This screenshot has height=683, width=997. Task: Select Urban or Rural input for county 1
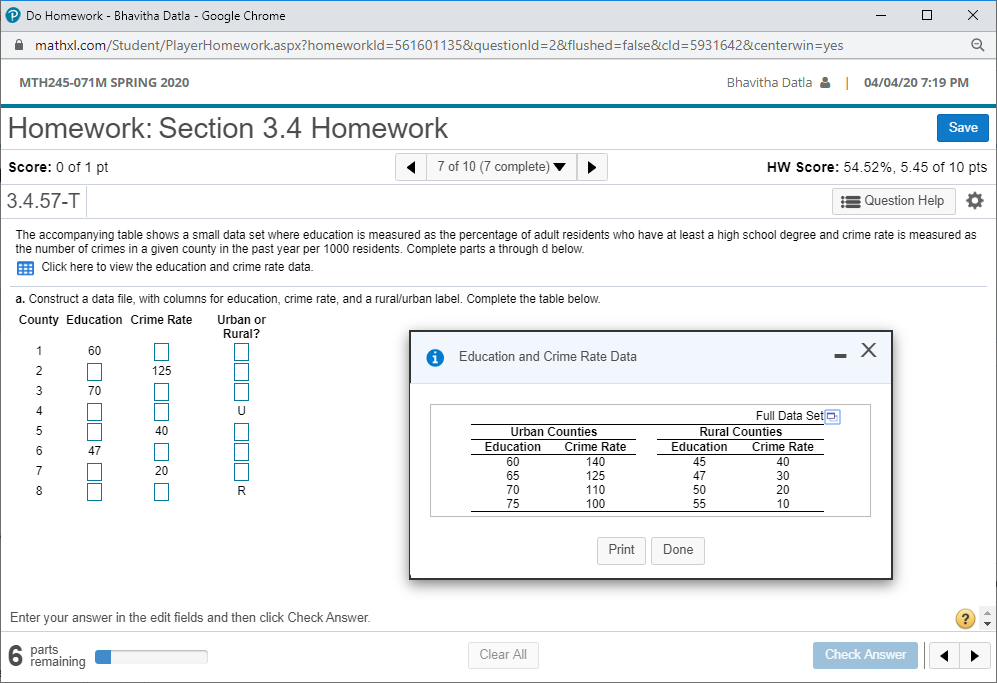point(242,352)
